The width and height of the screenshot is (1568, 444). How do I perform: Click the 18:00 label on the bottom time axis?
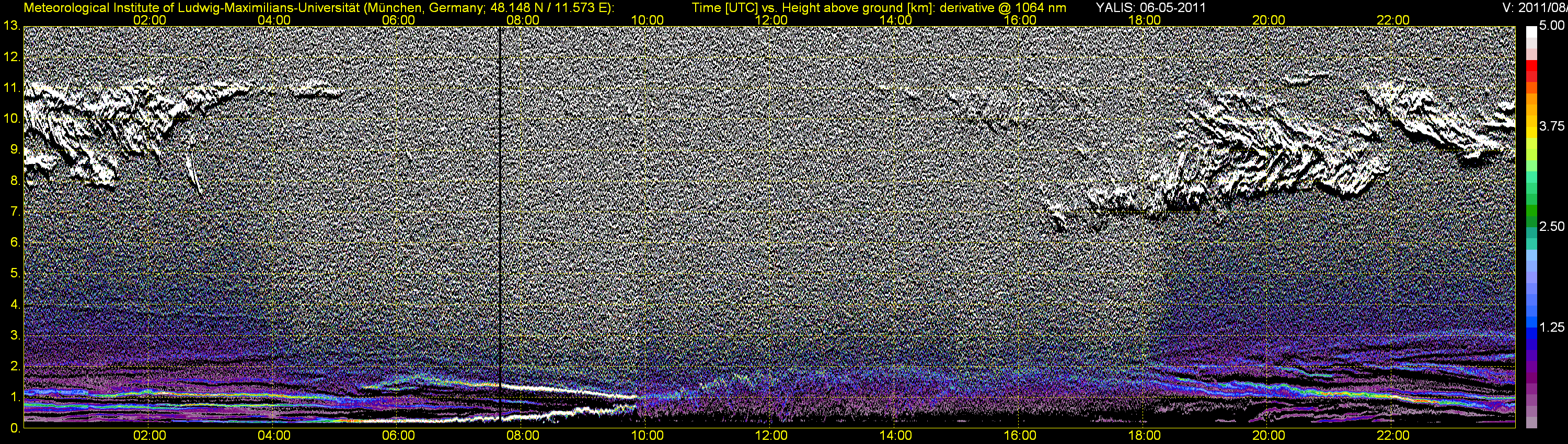click(x=1144, y=436)
